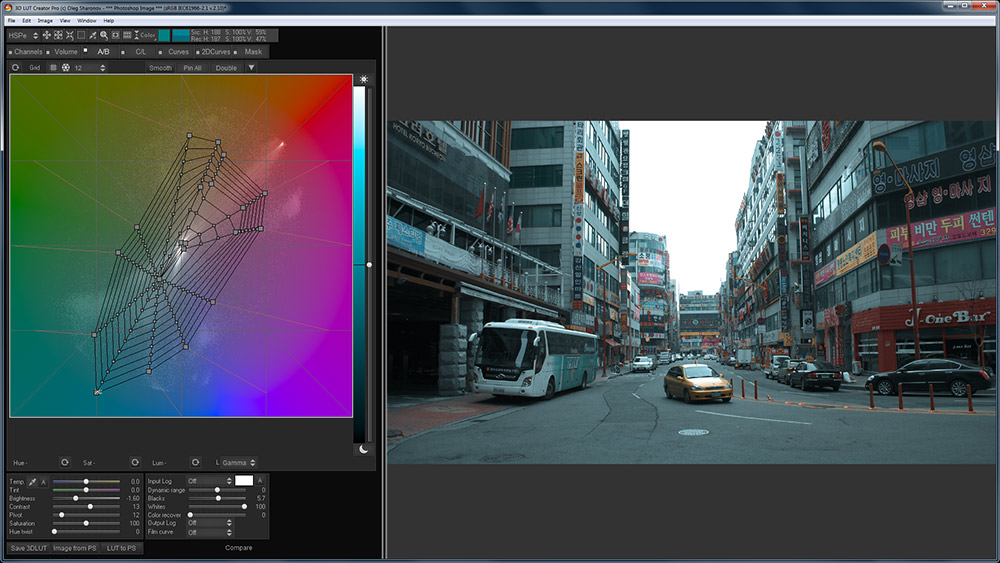This screenshot has height=563, width=1000.
Task: Select the move/pan tool icon
Action: click(46, 35)
